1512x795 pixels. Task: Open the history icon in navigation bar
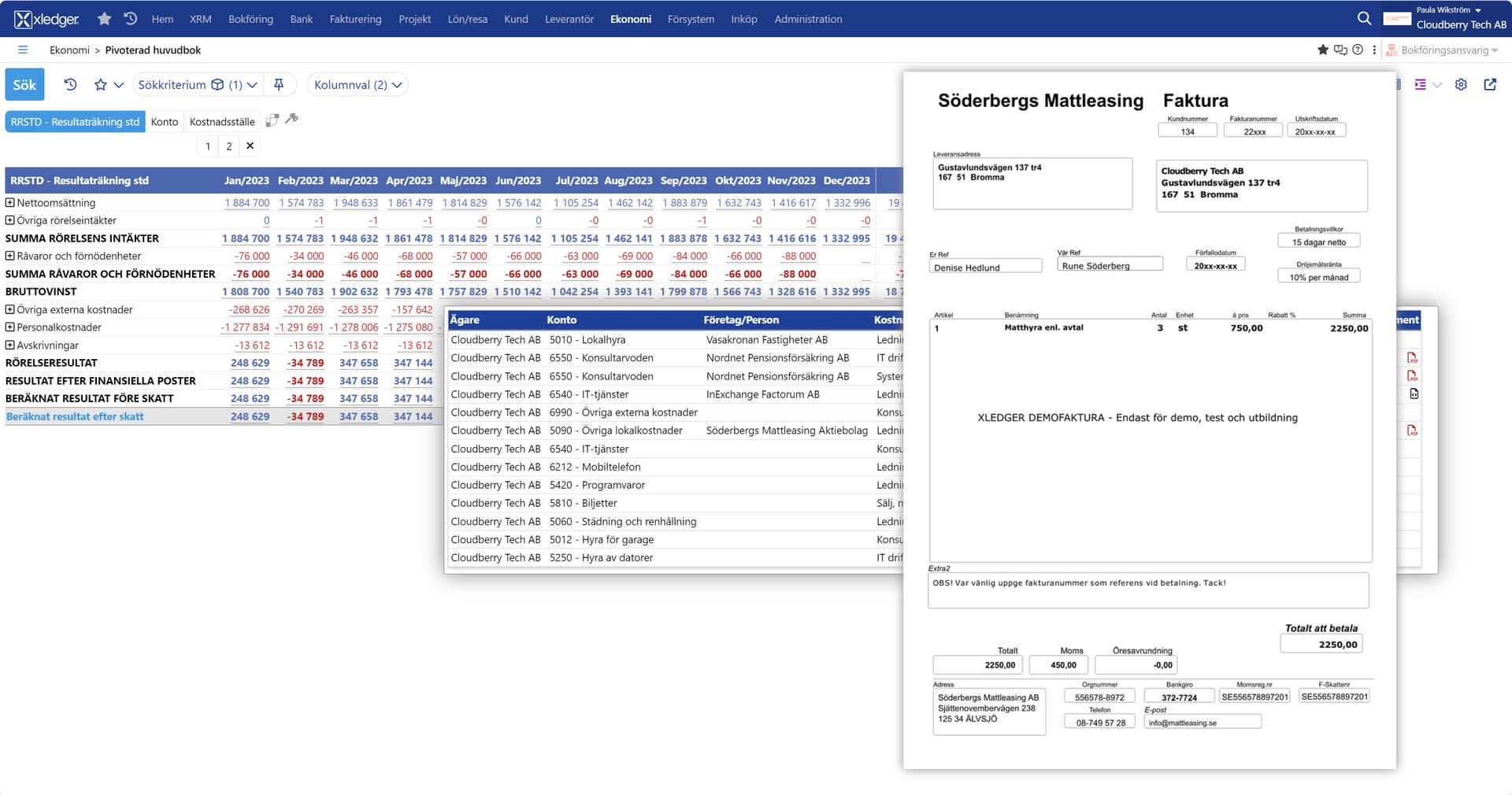tap(131, 18)
